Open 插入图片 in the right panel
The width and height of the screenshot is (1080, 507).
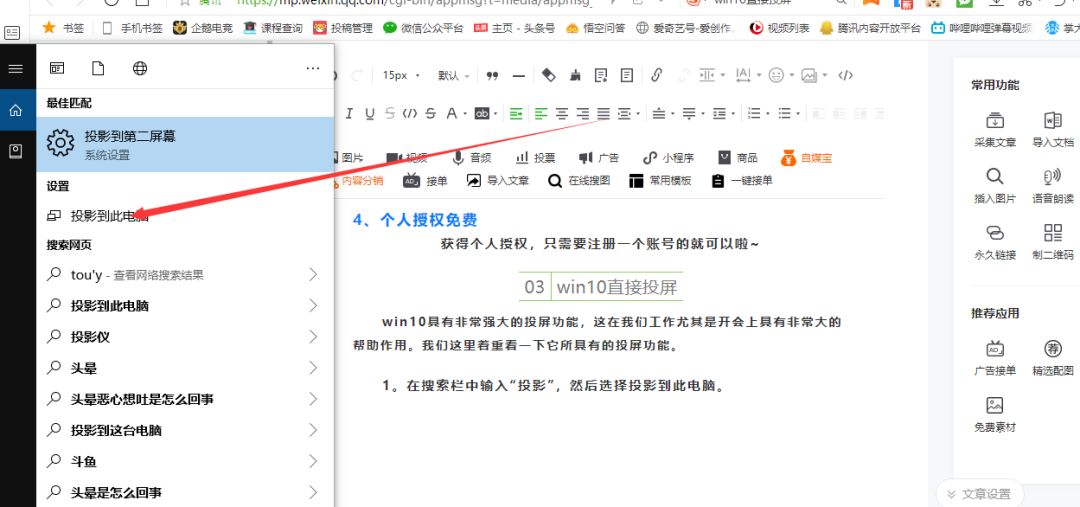995,185
